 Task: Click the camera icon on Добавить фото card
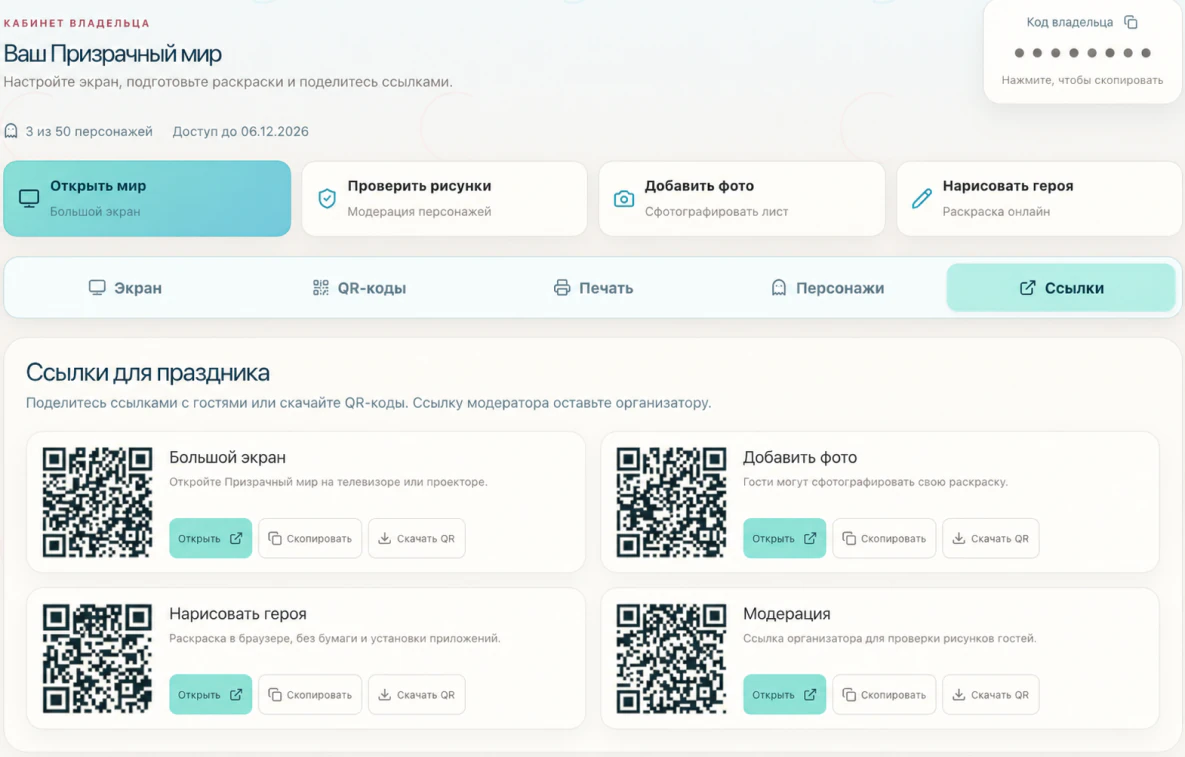pyautogui.click(x=623, y=199)
